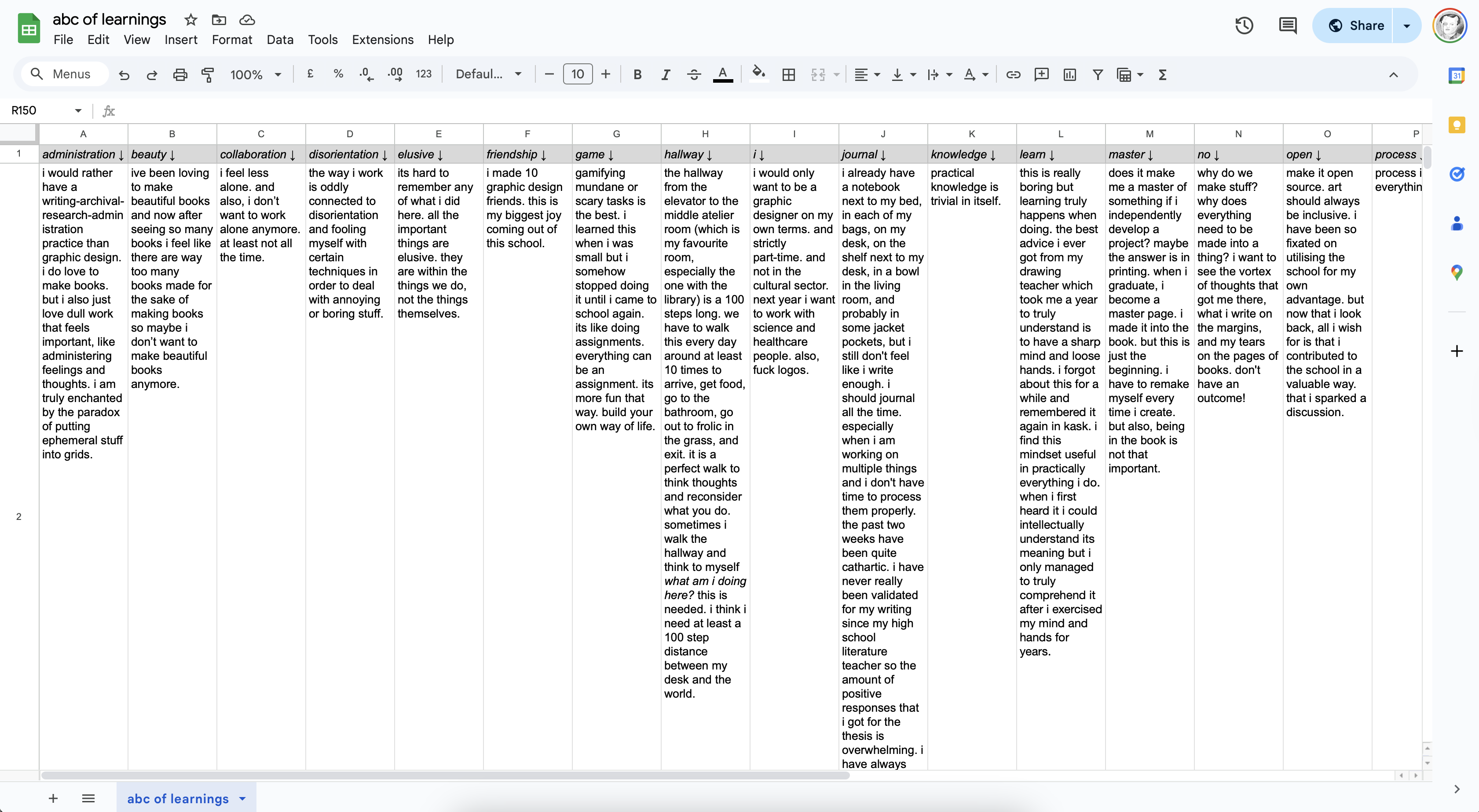Click the Menus search box

pos(64,74)
